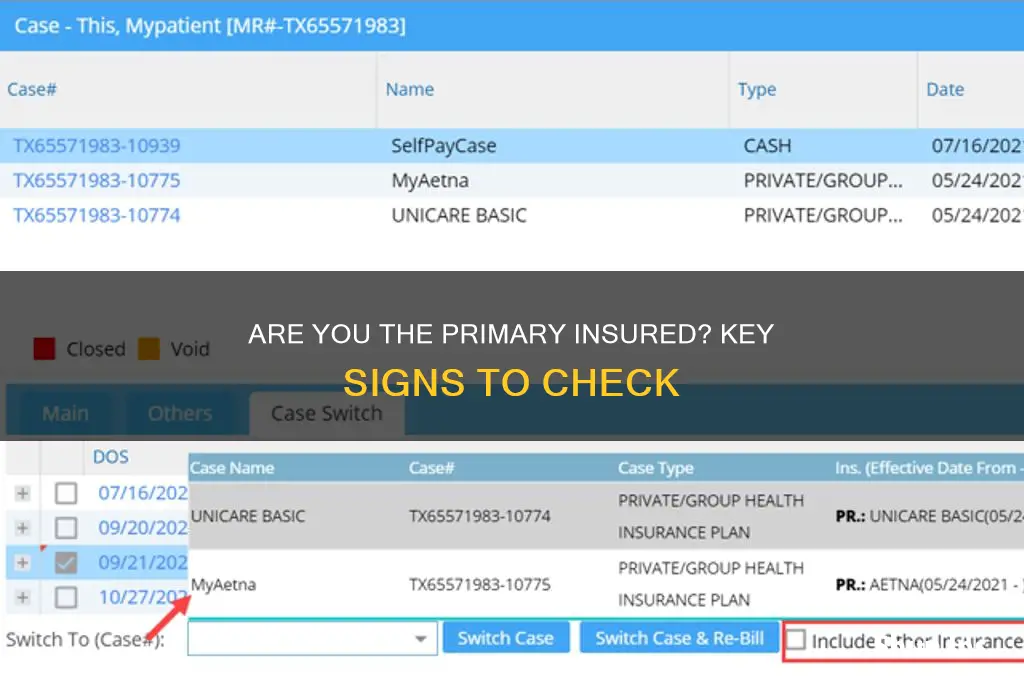The image size is (1024, 680).
Task: Click the DOS column header
Action: tap(110, 457)
